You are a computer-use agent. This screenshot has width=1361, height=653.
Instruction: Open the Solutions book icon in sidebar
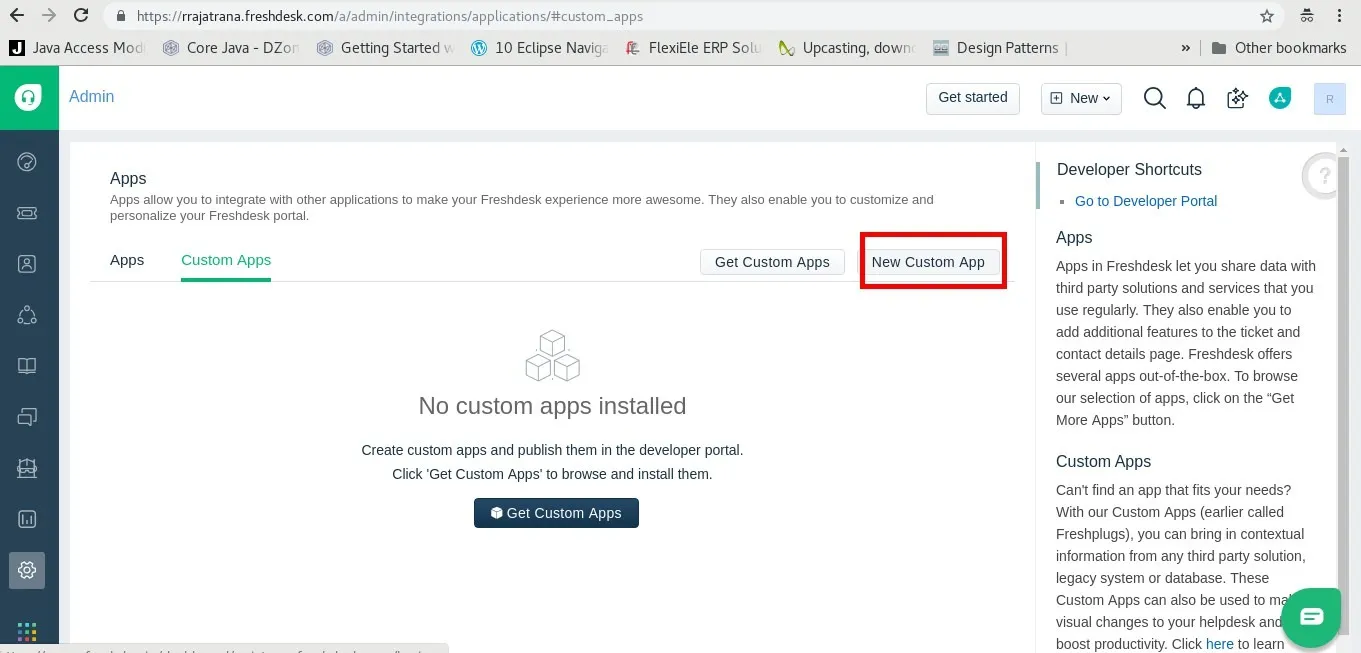coord(28,366)
